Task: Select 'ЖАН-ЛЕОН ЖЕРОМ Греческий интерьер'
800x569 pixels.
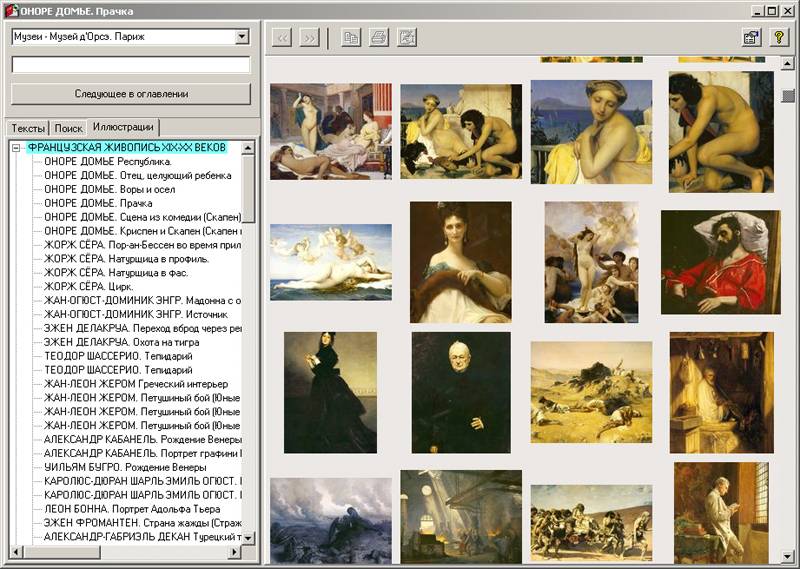Action: click(136, 384)
